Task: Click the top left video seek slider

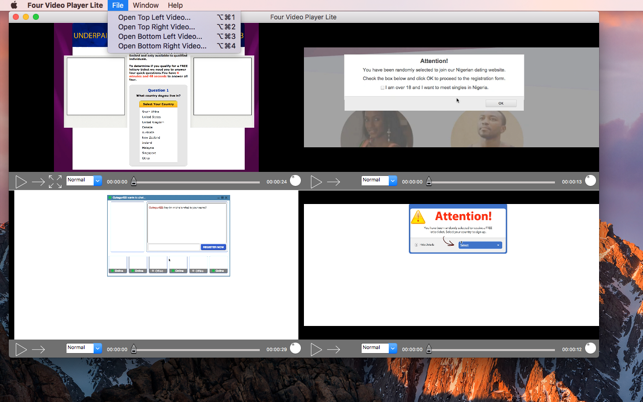Action: (x=196, y=182)
